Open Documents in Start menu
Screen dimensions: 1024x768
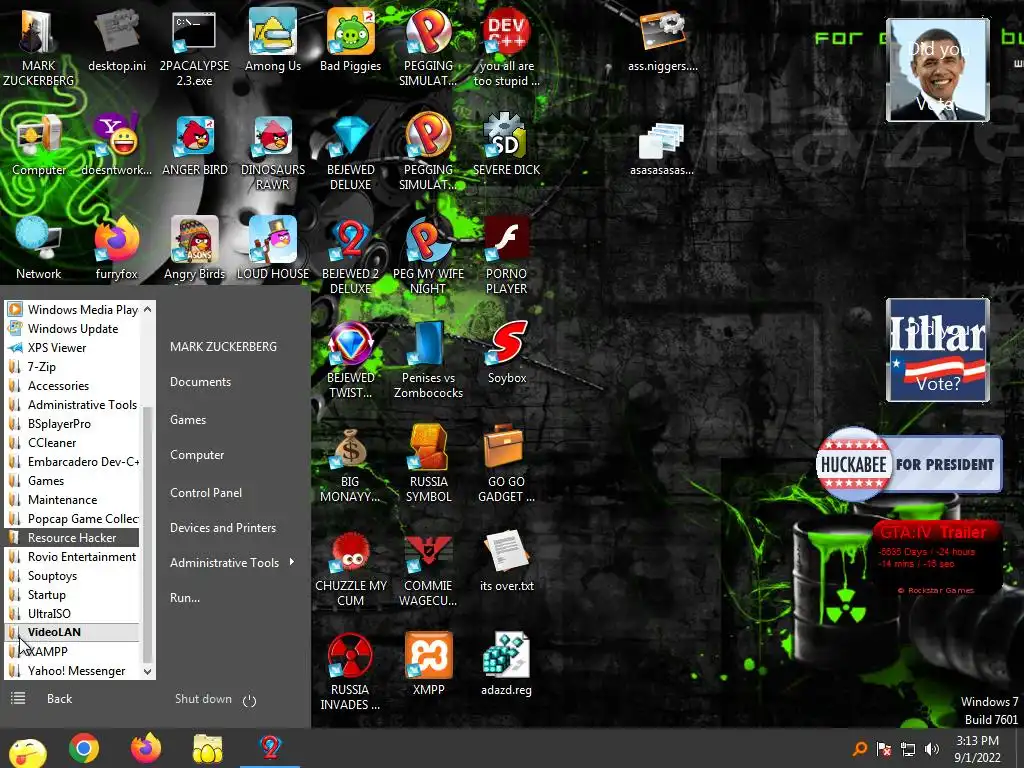[200, 382]
